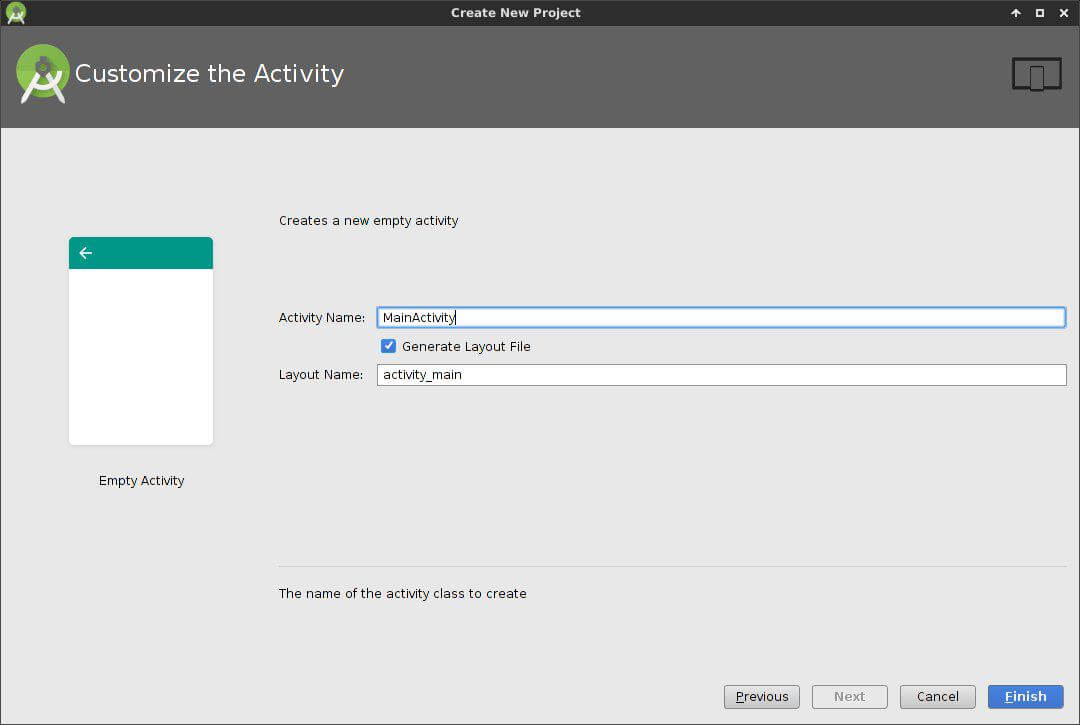Click the teal app bar in preview
This screenshot has height=725, width=1080.
pyautogui.click(x=150, y=253)
